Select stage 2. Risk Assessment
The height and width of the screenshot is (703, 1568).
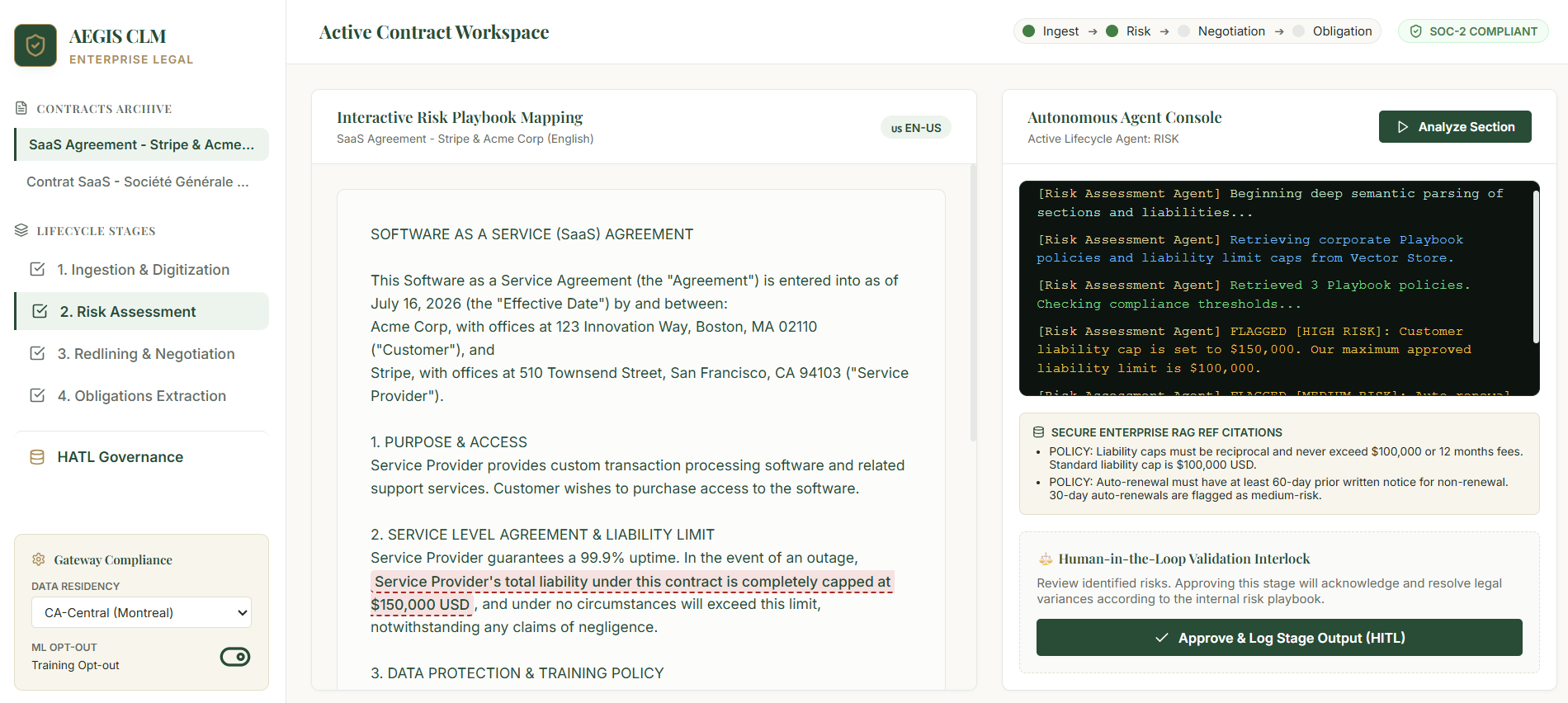pyautogui.click(x=141, y=311)
